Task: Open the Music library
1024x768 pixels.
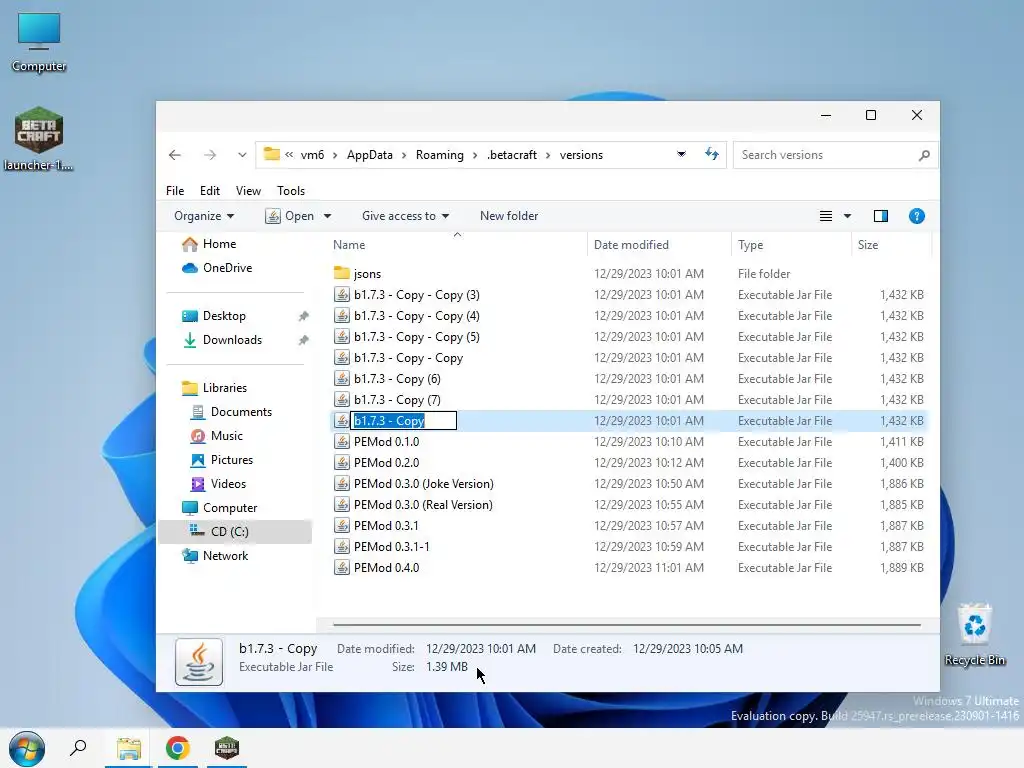Action: [x=227, y=436]
